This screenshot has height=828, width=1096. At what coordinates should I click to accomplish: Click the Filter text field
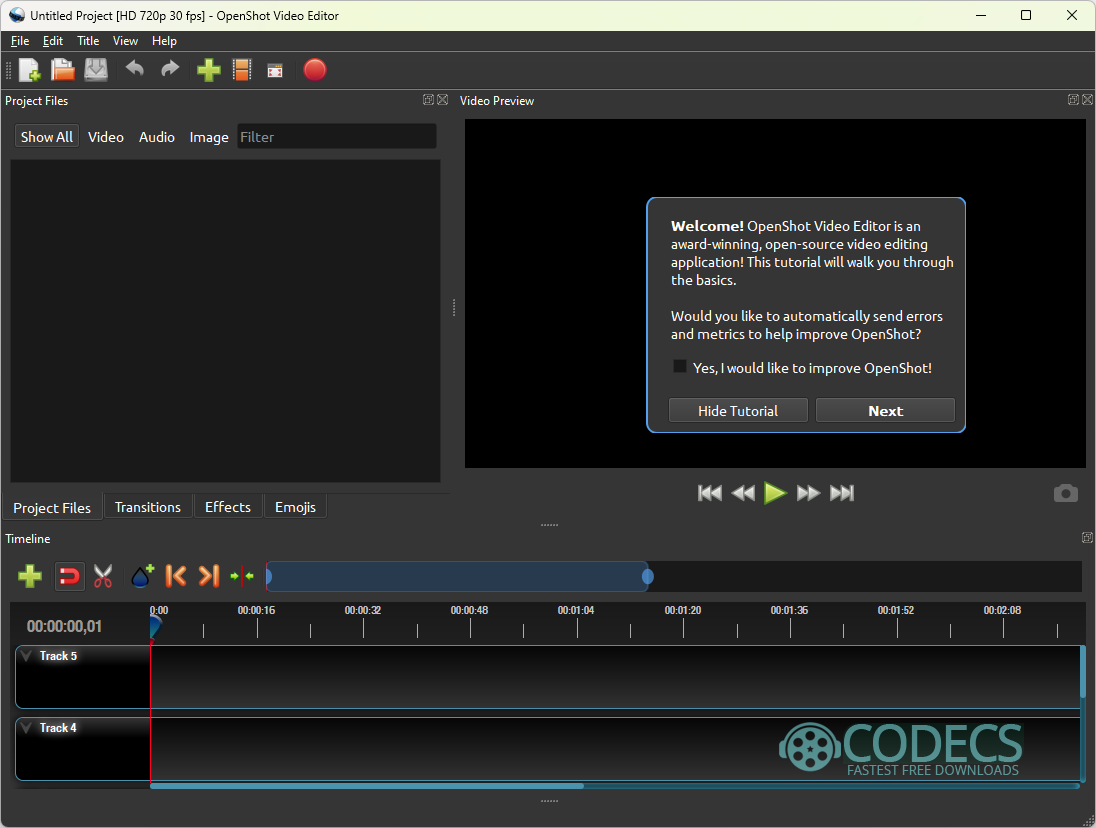tap(337, 137)
